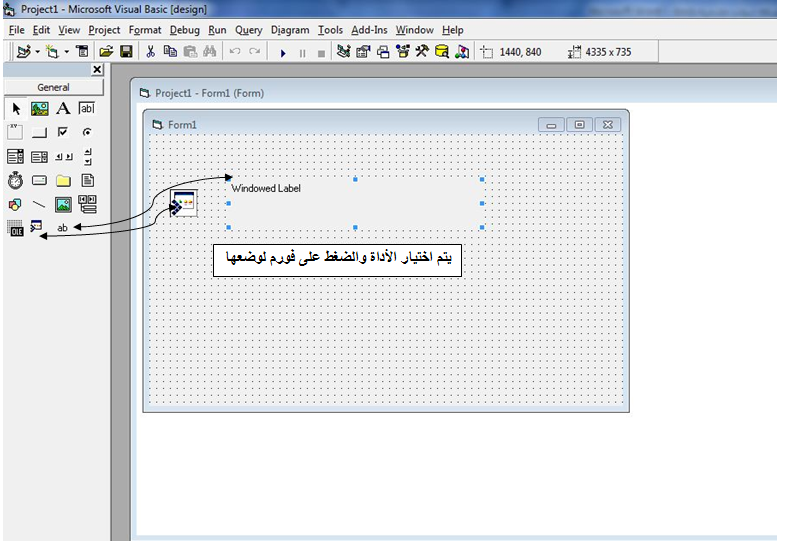This screenshot has width=785, height=541.
Task: Select the Frame control tool
Action: point(15,132)
